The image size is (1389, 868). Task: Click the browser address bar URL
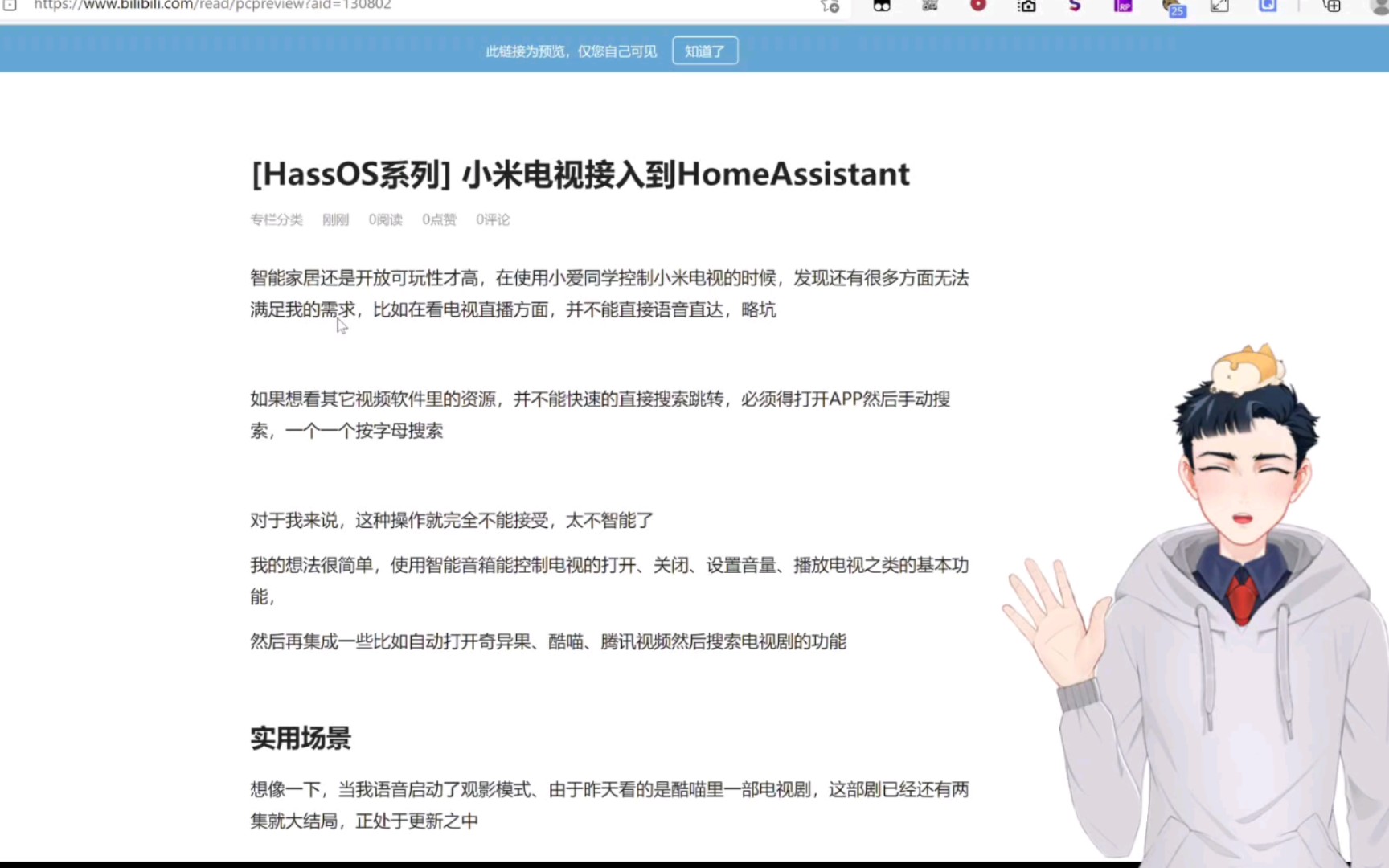[x=212, y=5]
